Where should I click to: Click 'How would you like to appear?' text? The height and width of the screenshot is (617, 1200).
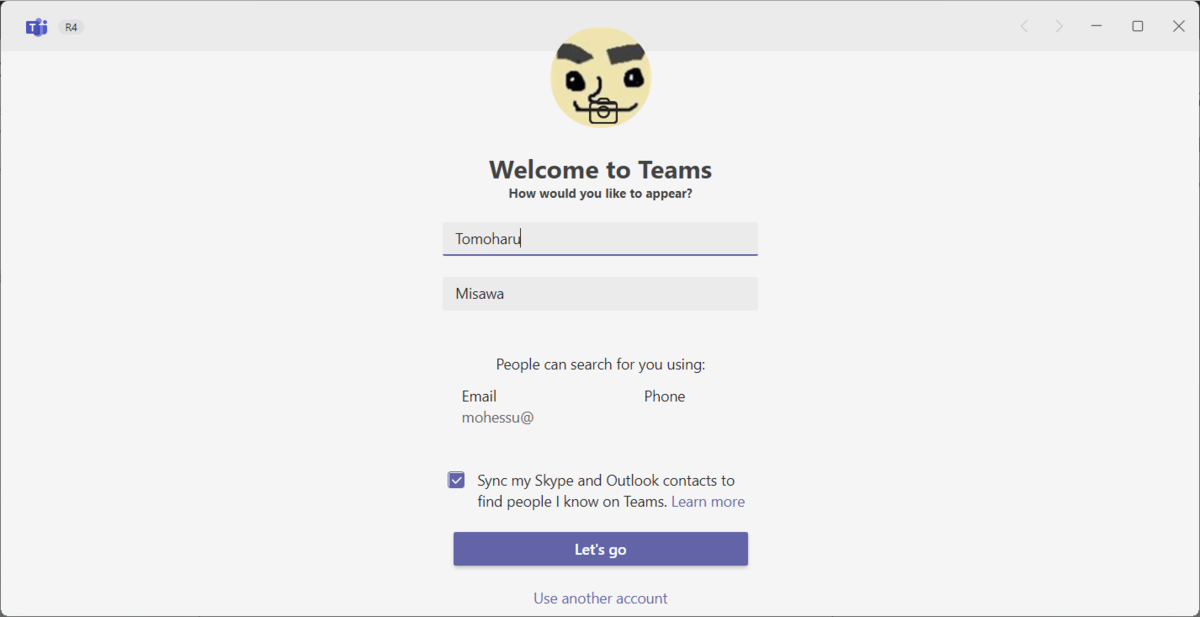(600, 194)
